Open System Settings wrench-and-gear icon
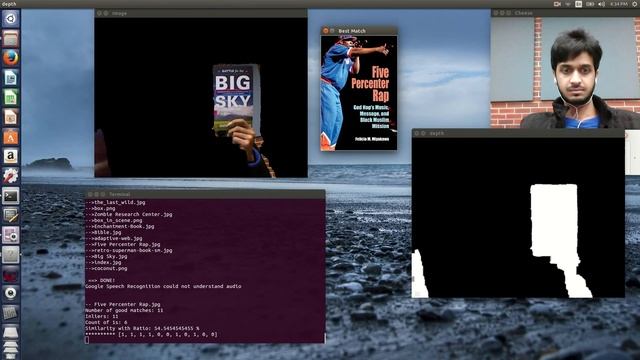 [x=11, y=176]
